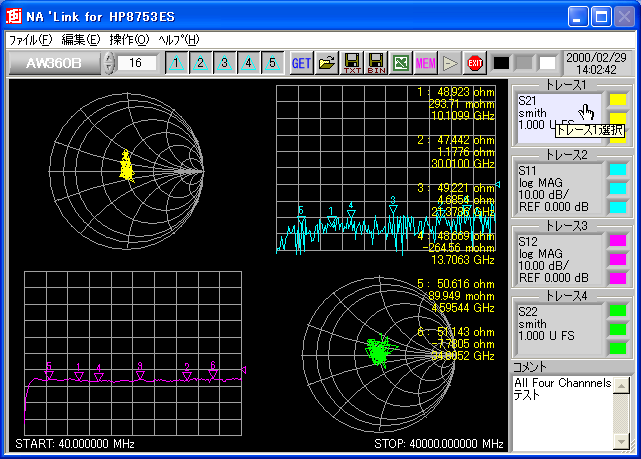This screenshot has width=641, height=459.
Task: Select white background color swatch
Action: pyautogui.click(x=547, y=63)
